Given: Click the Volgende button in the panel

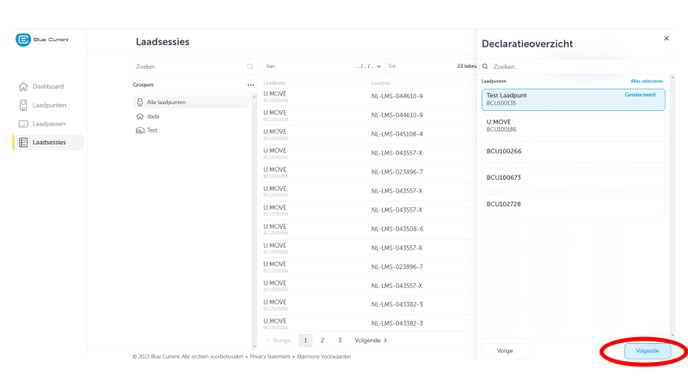Looking at the screenshot, I should tap(647, 351).
